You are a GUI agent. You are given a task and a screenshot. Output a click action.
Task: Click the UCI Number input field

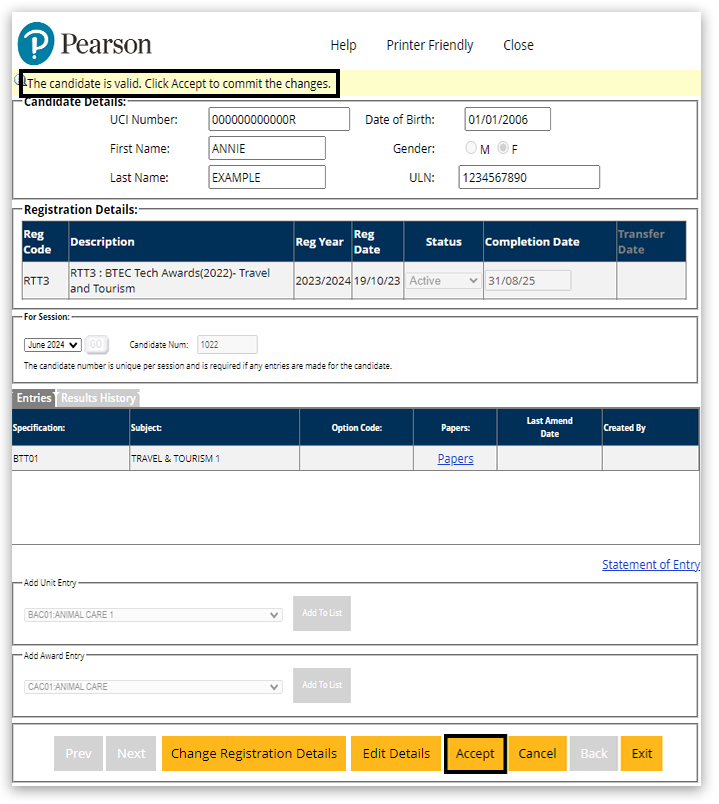[279, 120]
